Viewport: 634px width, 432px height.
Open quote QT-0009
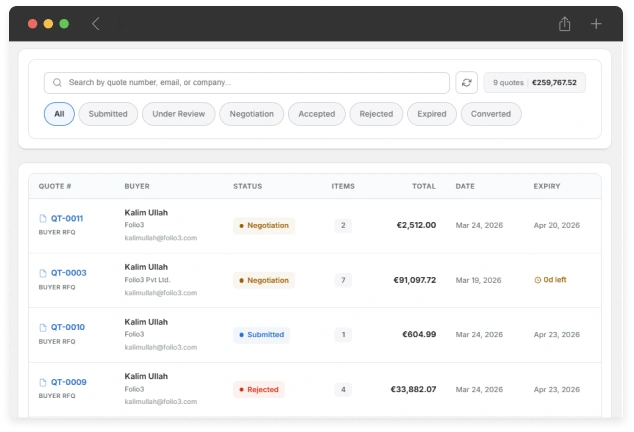[68, 382]
